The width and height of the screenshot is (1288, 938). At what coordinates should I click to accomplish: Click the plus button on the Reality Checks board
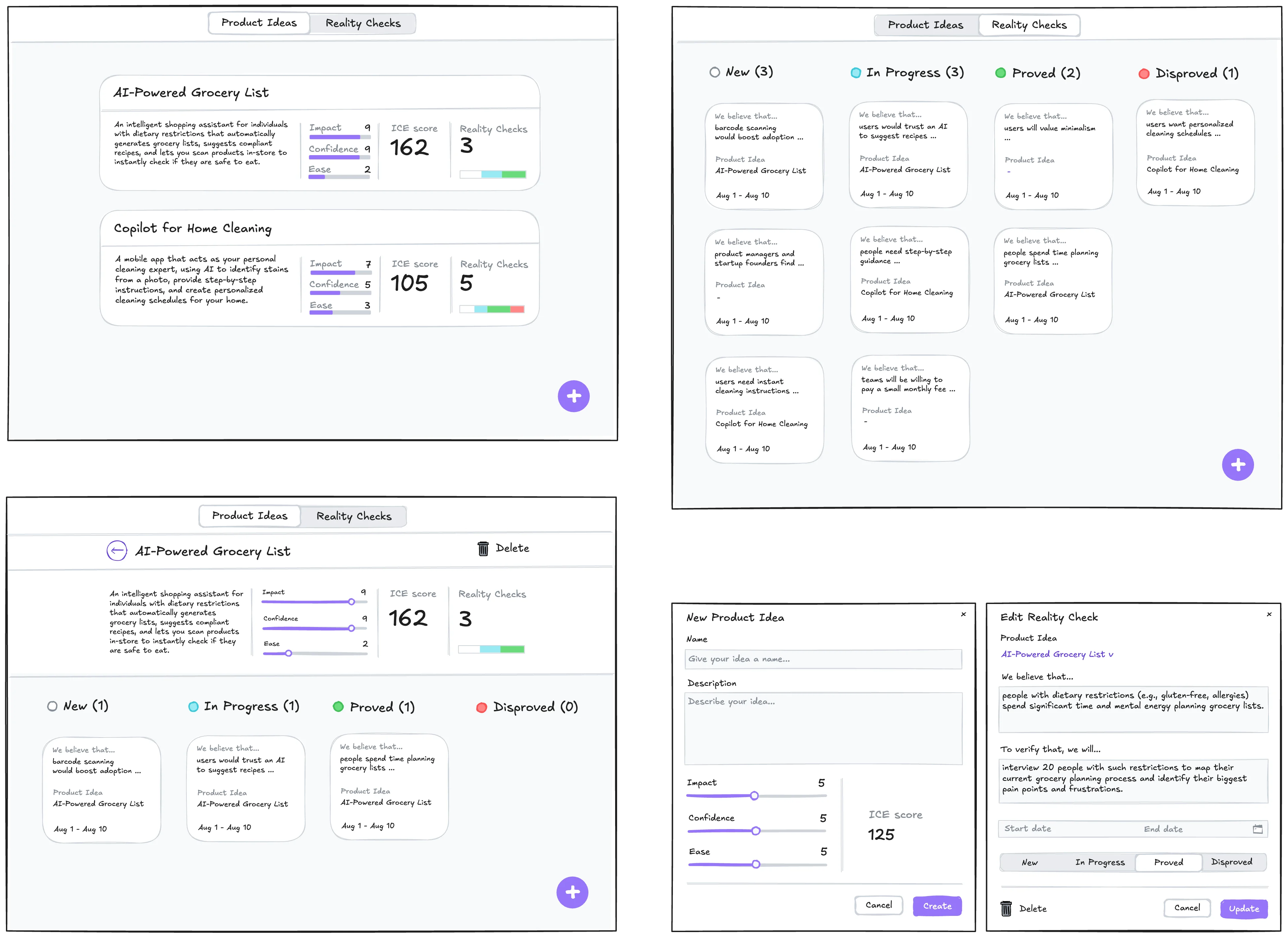coord(1238,465)
